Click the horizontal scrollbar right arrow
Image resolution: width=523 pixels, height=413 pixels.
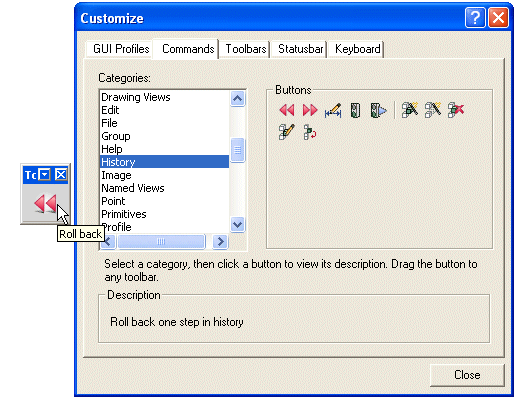coord(220,241)
